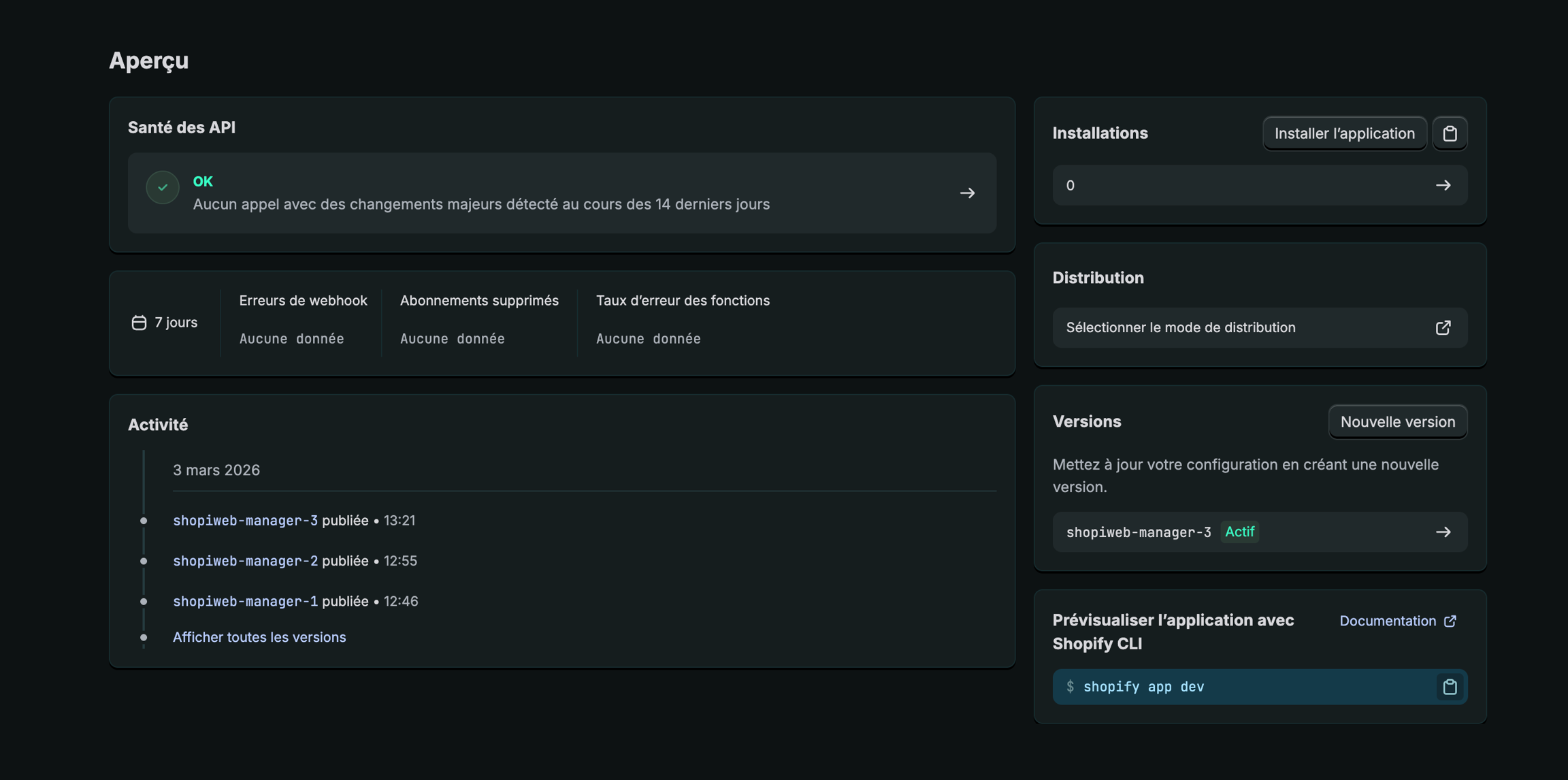Copy the shopify app dev command

click(x=1450, y=687)
